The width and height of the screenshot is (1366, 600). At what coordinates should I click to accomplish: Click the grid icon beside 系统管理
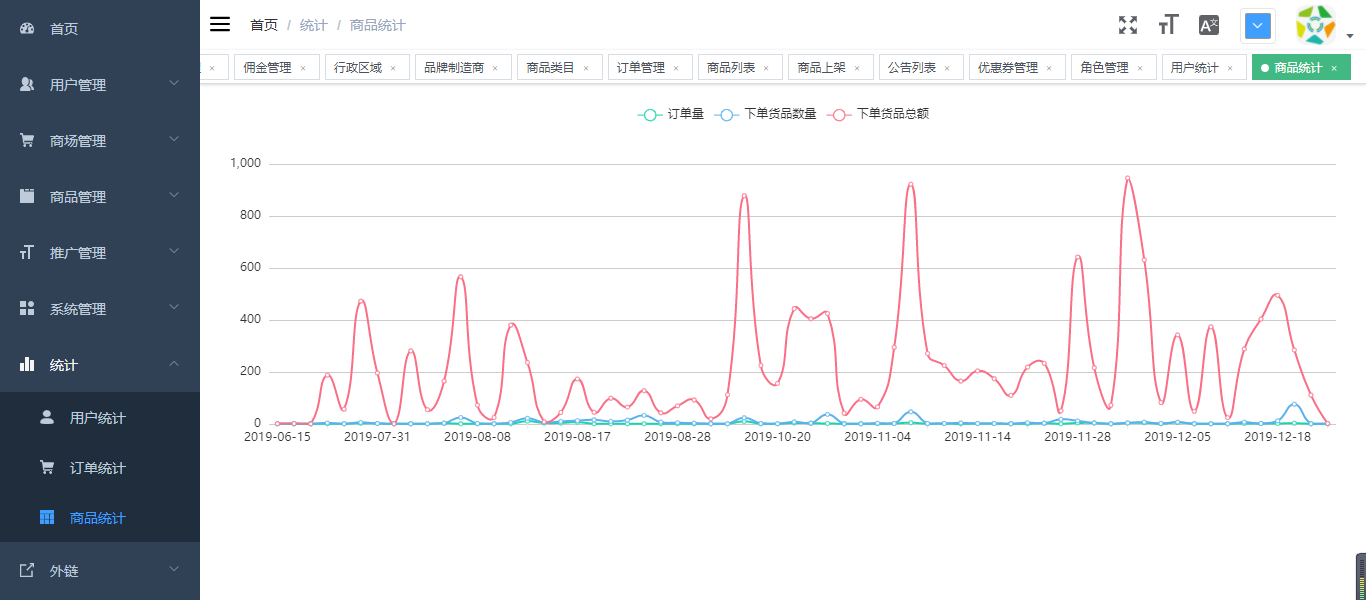[27, 309]
